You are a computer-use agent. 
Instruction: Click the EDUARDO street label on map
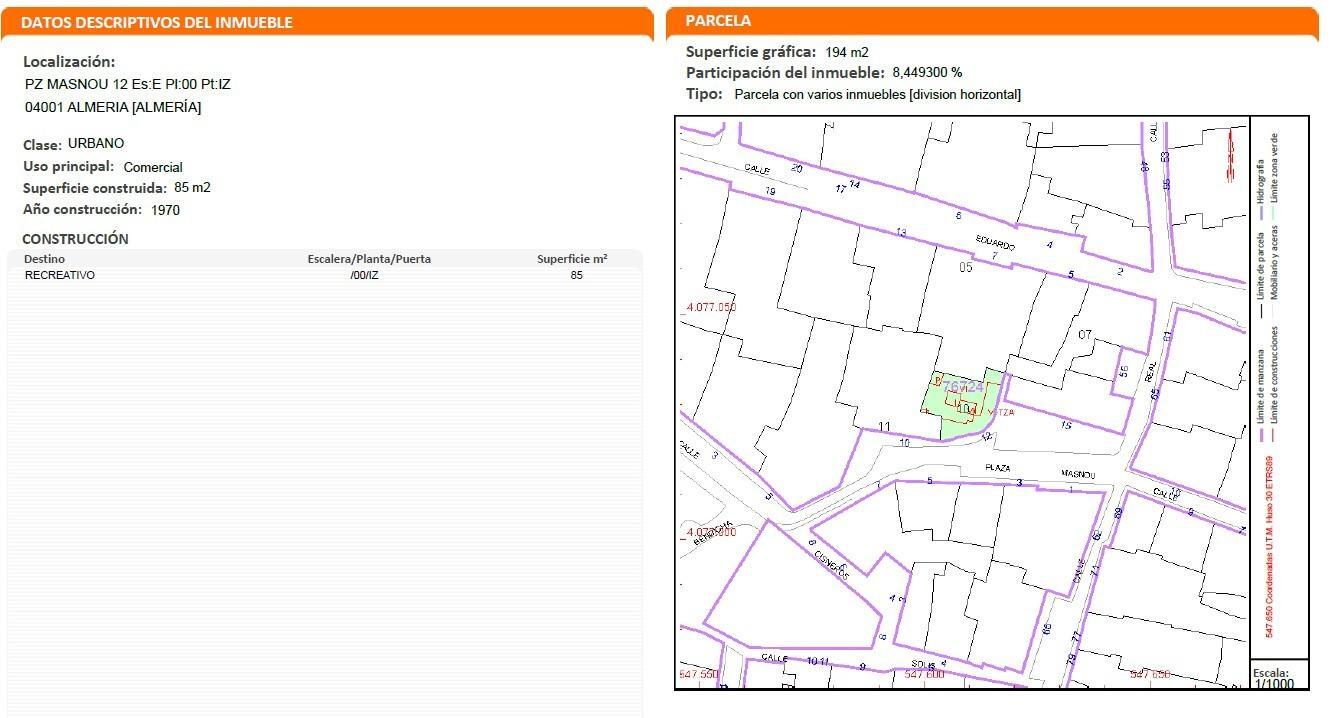point(996,245)
